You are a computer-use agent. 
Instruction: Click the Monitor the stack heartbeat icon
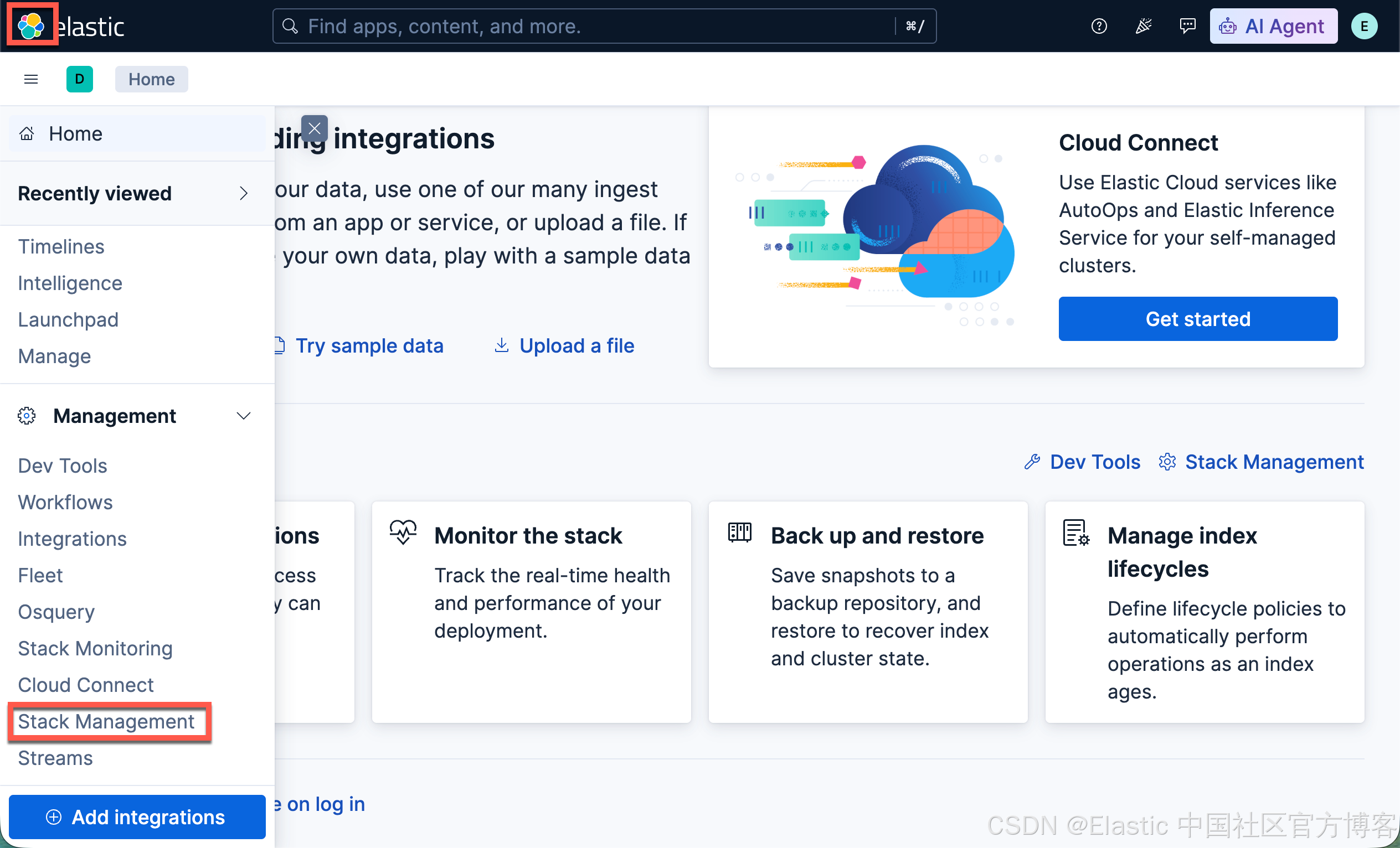pos(403,532)
